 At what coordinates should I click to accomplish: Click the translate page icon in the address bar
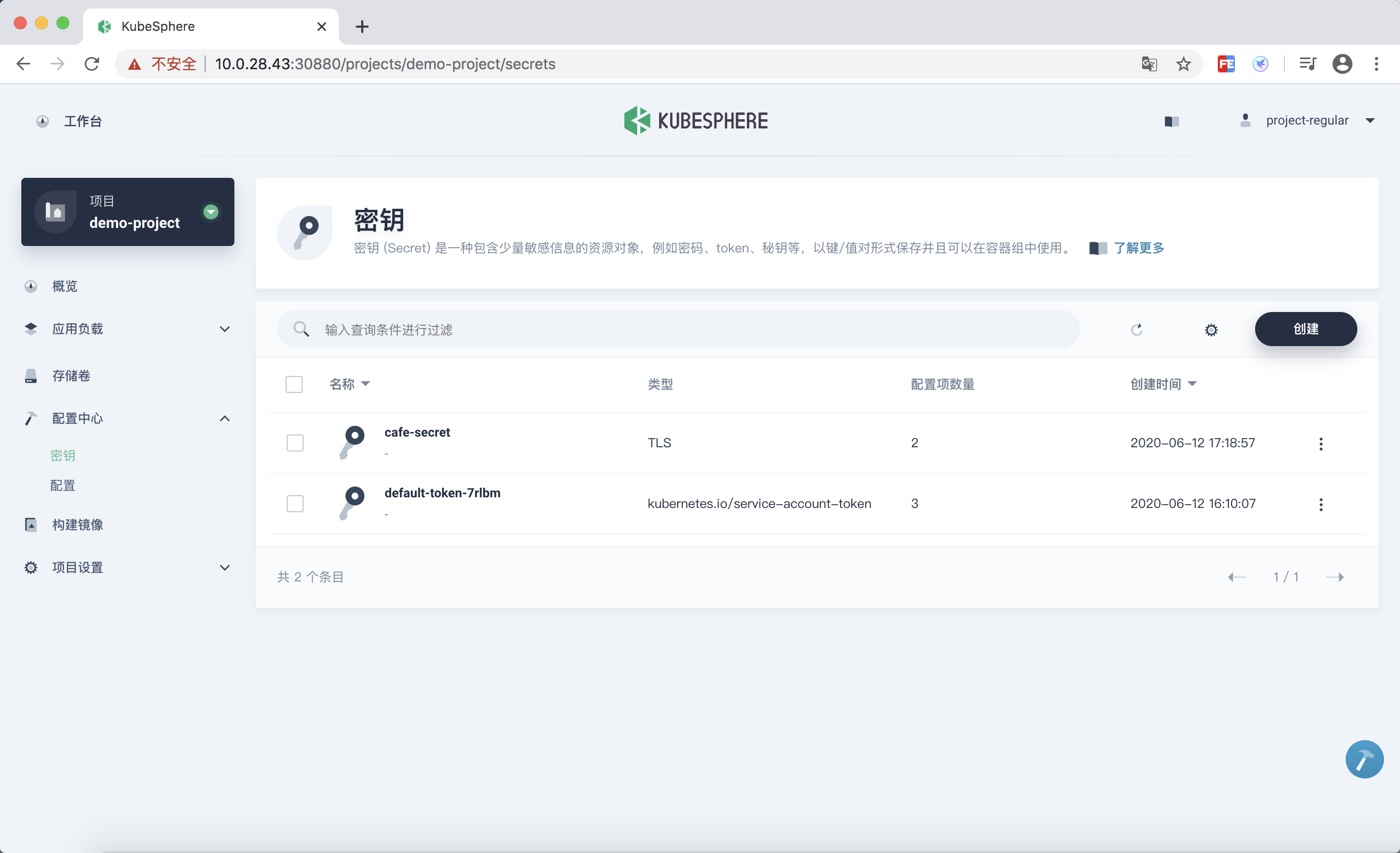[1149, 64]
